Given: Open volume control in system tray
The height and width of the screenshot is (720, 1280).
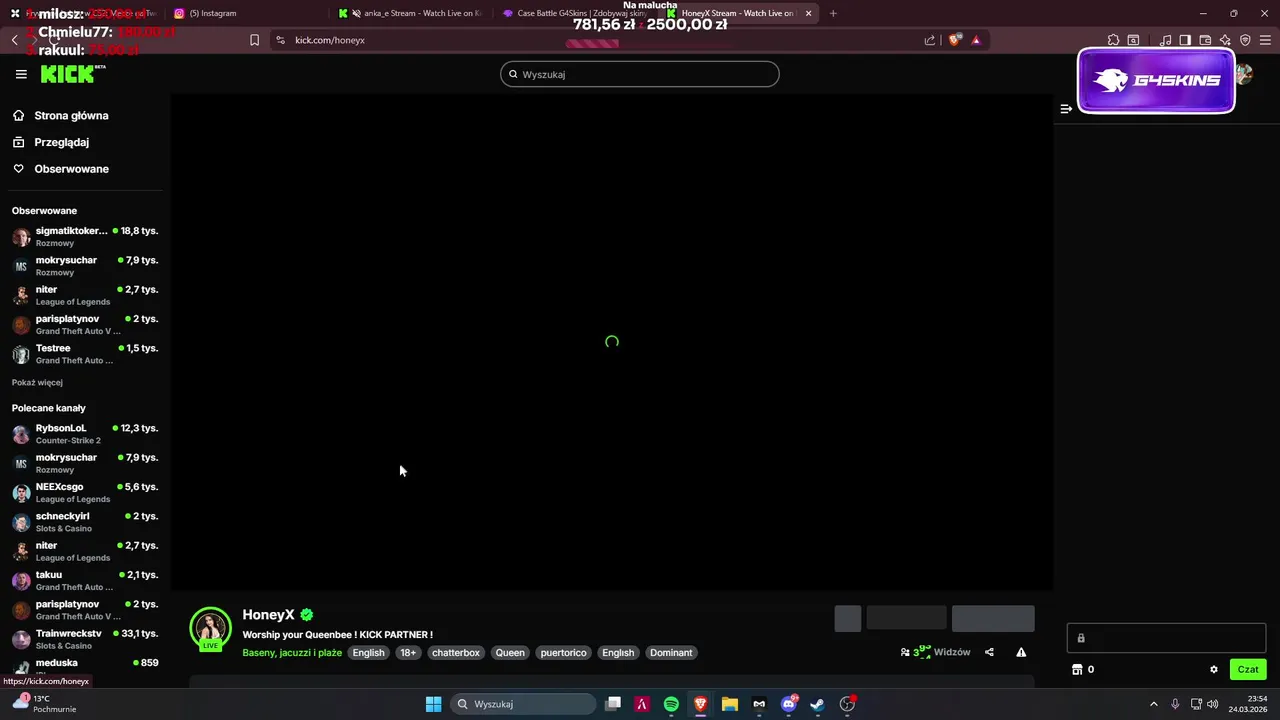Looking at the screenshot, I should point(1213,704).
